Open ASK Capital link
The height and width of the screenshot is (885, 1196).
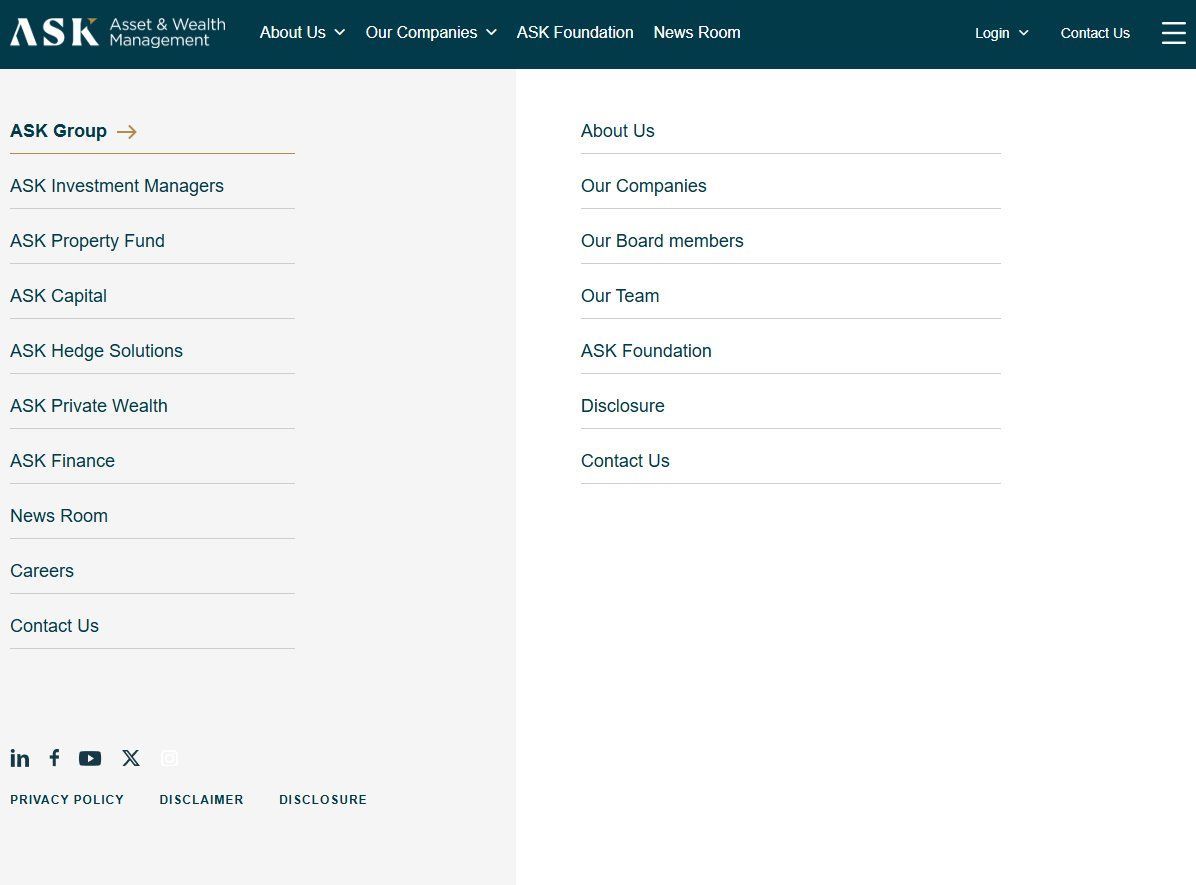click(x=58, y=295)
